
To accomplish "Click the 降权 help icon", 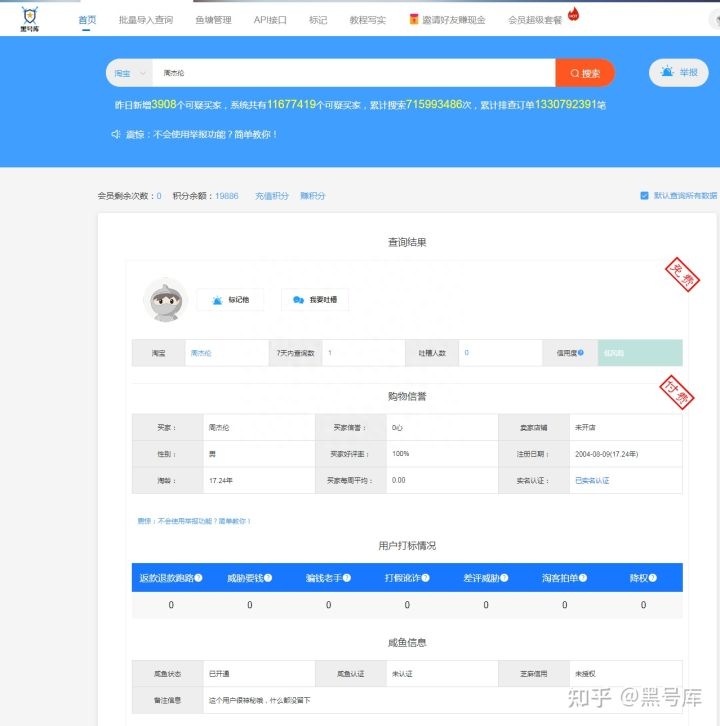I will (652, 578).
